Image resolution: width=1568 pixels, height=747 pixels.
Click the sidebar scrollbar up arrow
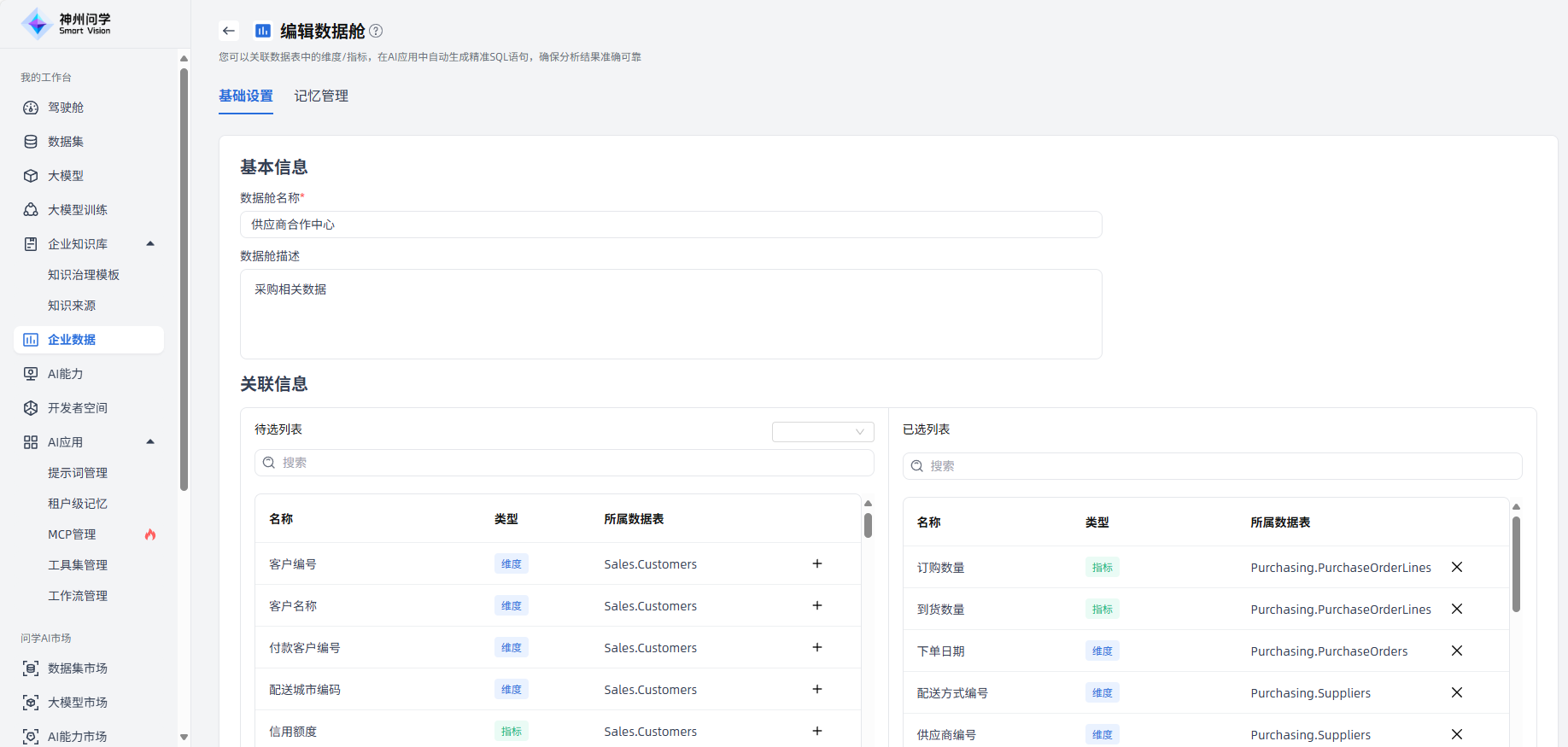pyautogui.click(x=184, y=58)
